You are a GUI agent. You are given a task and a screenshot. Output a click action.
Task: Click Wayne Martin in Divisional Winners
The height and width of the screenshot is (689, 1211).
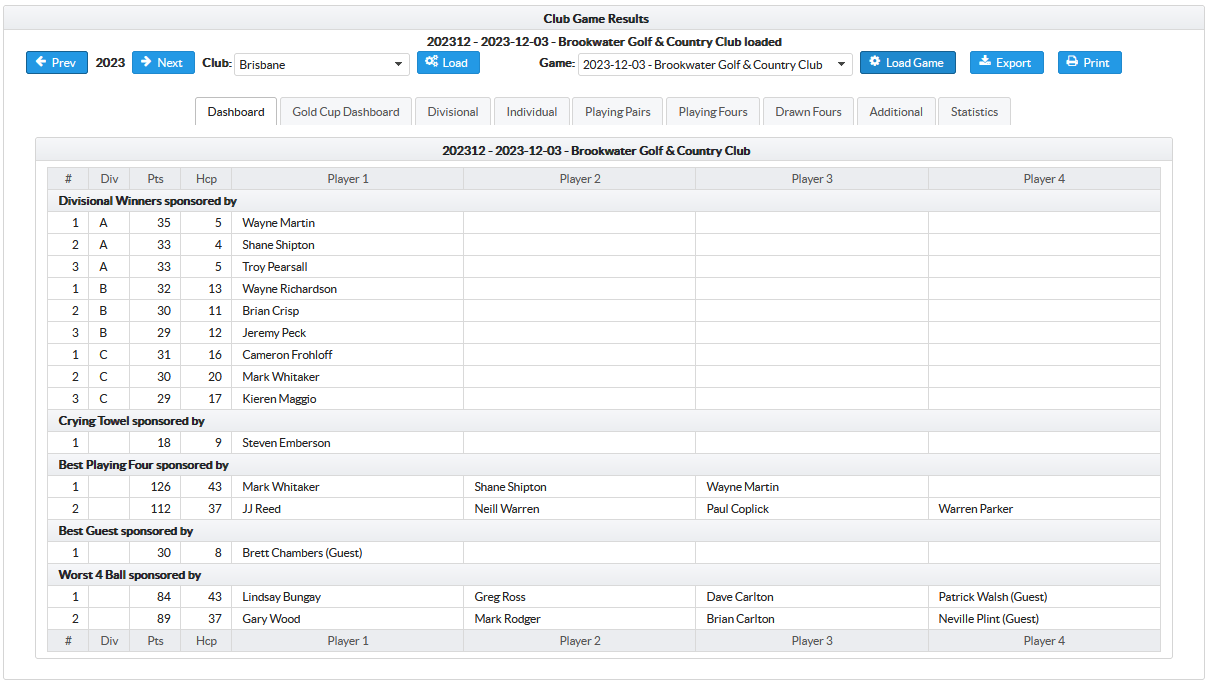pos(279,223)
